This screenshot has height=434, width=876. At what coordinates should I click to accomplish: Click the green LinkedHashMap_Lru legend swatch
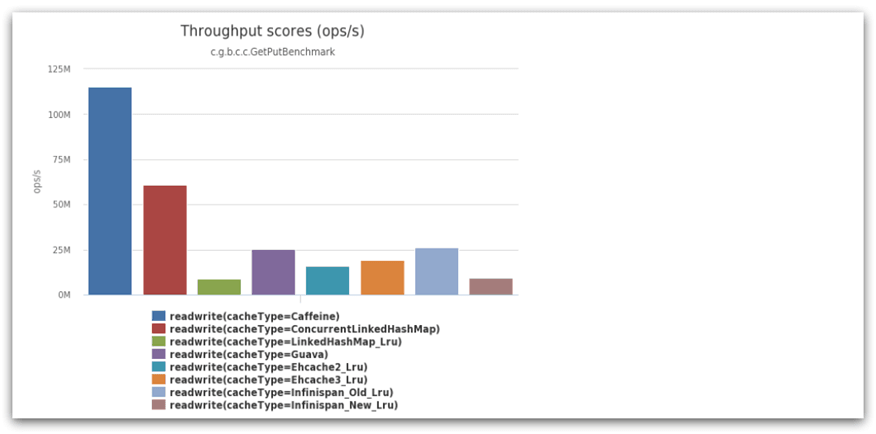pos(159,341)
